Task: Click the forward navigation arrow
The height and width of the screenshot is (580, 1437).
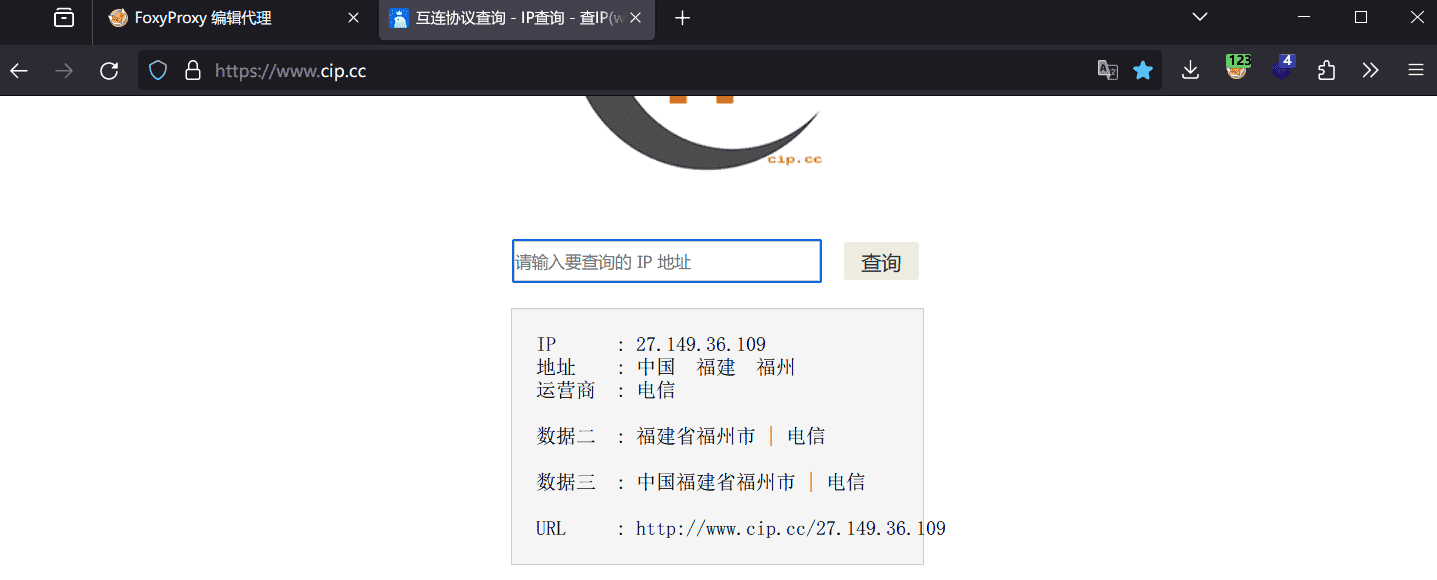Action: [63, 70]
